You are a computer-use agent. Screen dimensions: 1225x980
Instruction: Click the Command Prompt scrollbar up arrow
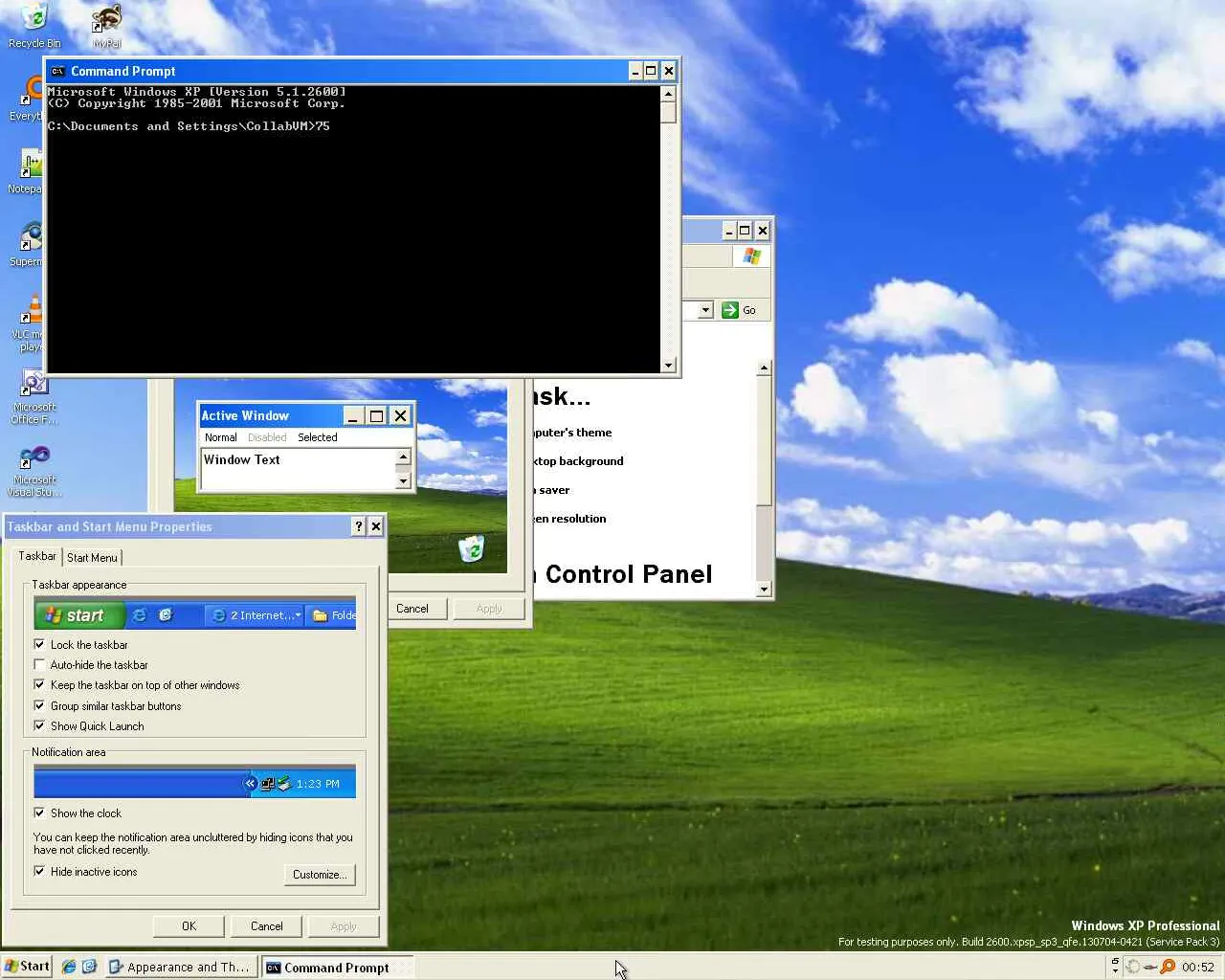coord(668,94)
